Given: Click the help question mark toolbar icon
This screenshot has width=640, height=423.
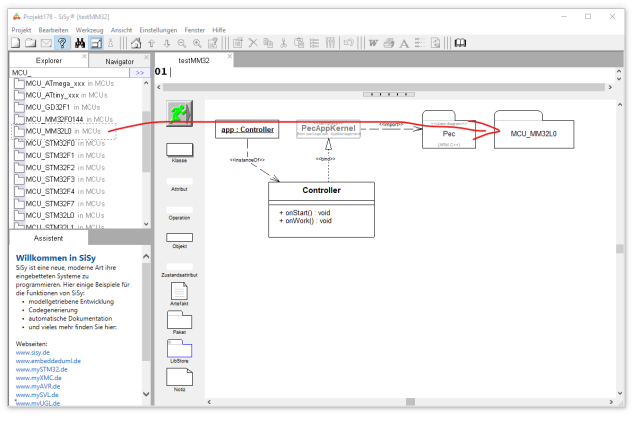Looking at the screenshot, I should click(x=62, y=43).
